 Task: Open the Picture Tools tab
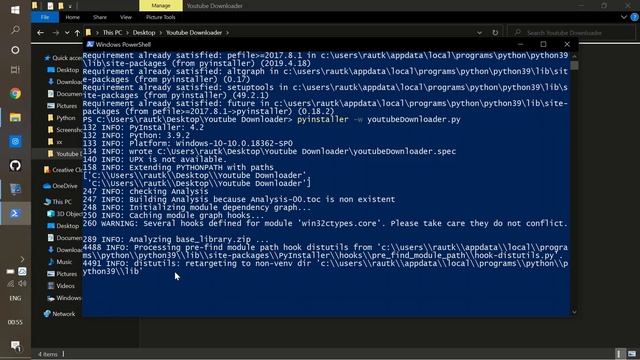point(160,17)
